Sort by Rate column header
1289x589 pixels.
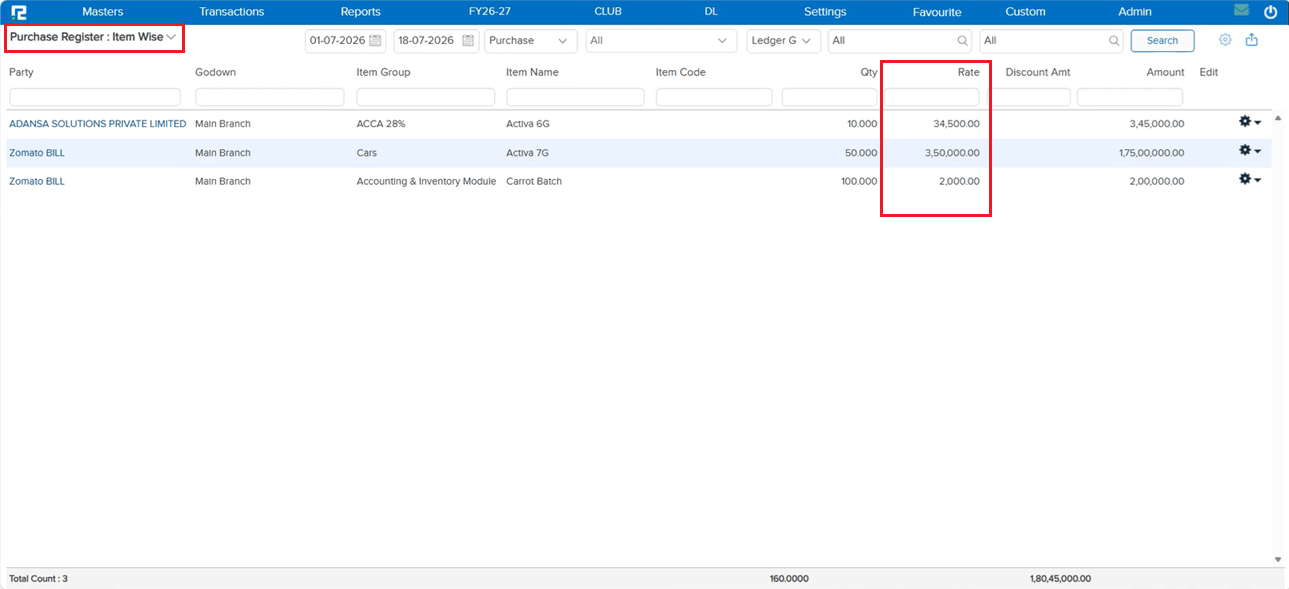click(968, 72)
